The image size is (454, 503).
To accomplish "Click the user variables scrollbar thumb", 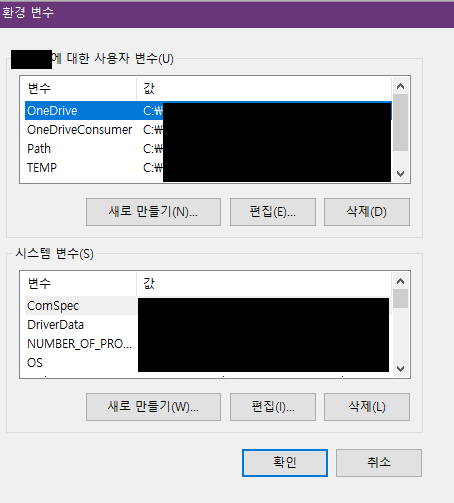I will click(401, 123).
